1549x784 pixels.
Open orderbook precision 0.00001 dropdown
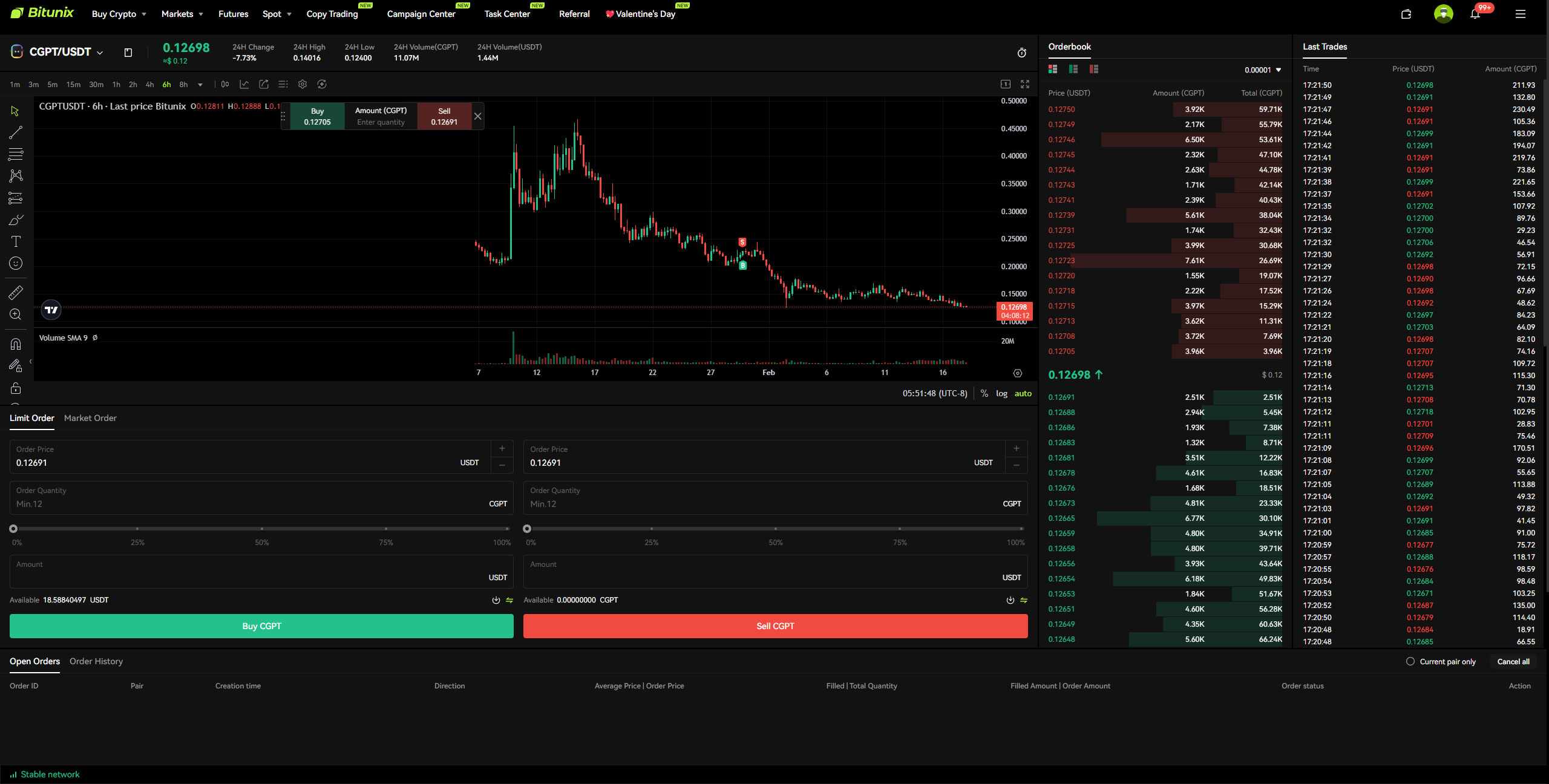click(x=1263, y=70)
